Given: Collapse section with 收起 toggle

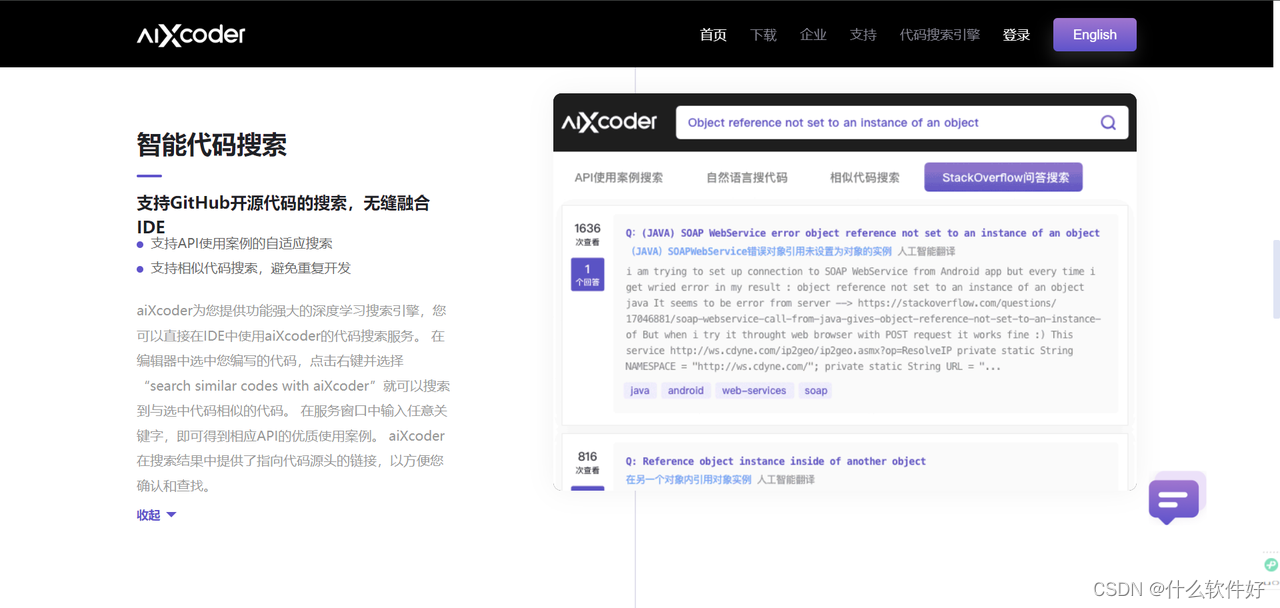Looking at the screenshot, I should pyautogui.click(x=157, y=515).
